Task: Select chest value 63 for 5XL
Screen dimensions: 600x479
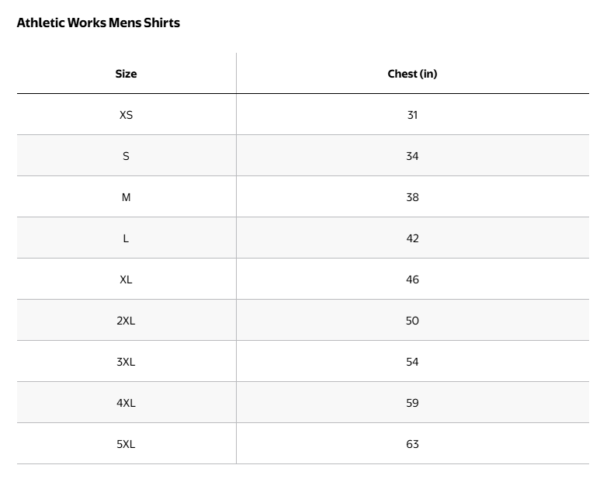Action: [x=412, y=443]
